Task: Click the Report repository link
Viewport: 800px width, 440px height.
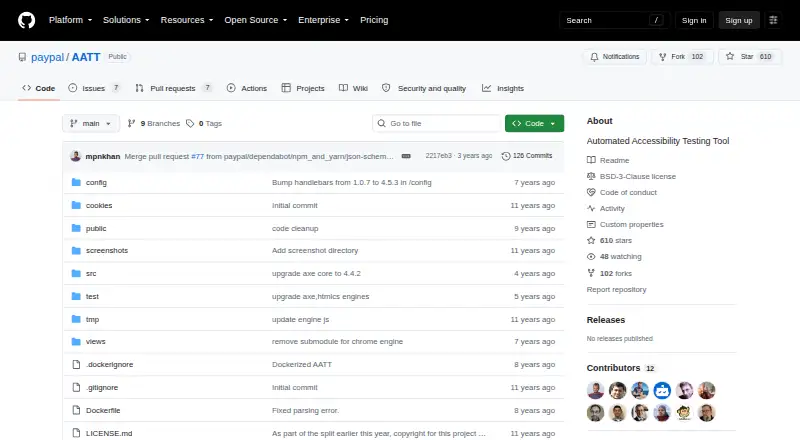Action: (616, 289)
